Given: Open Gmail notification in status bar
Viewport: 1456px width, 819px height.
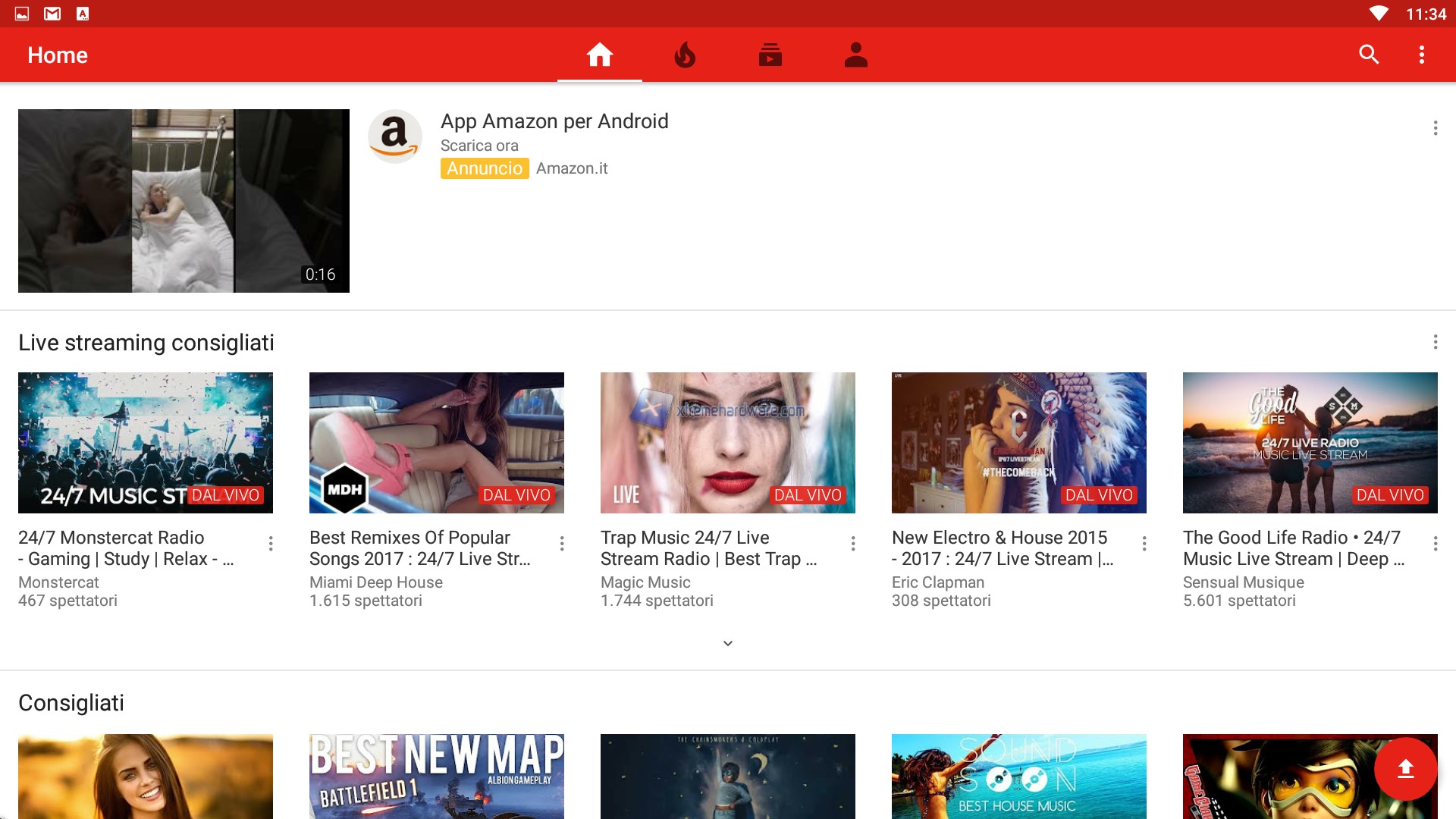Looking at the screenshot, I should tap(52, 14).
